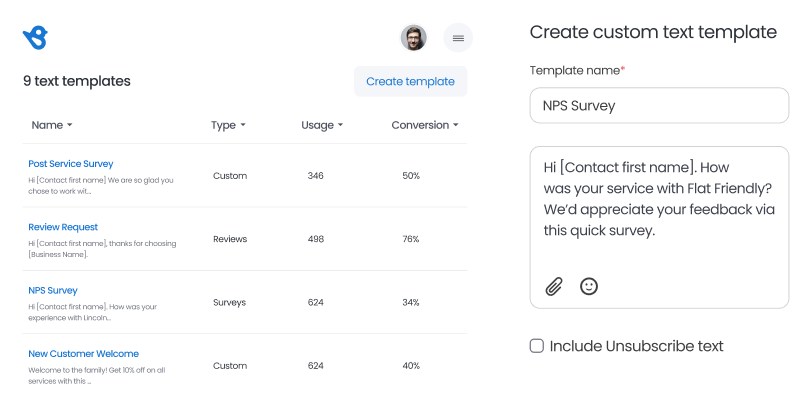Image resolution: width=812 pixels, height=419 pixels.
Task: Insert an emoji with smiley icon
Action: [589, 286]
